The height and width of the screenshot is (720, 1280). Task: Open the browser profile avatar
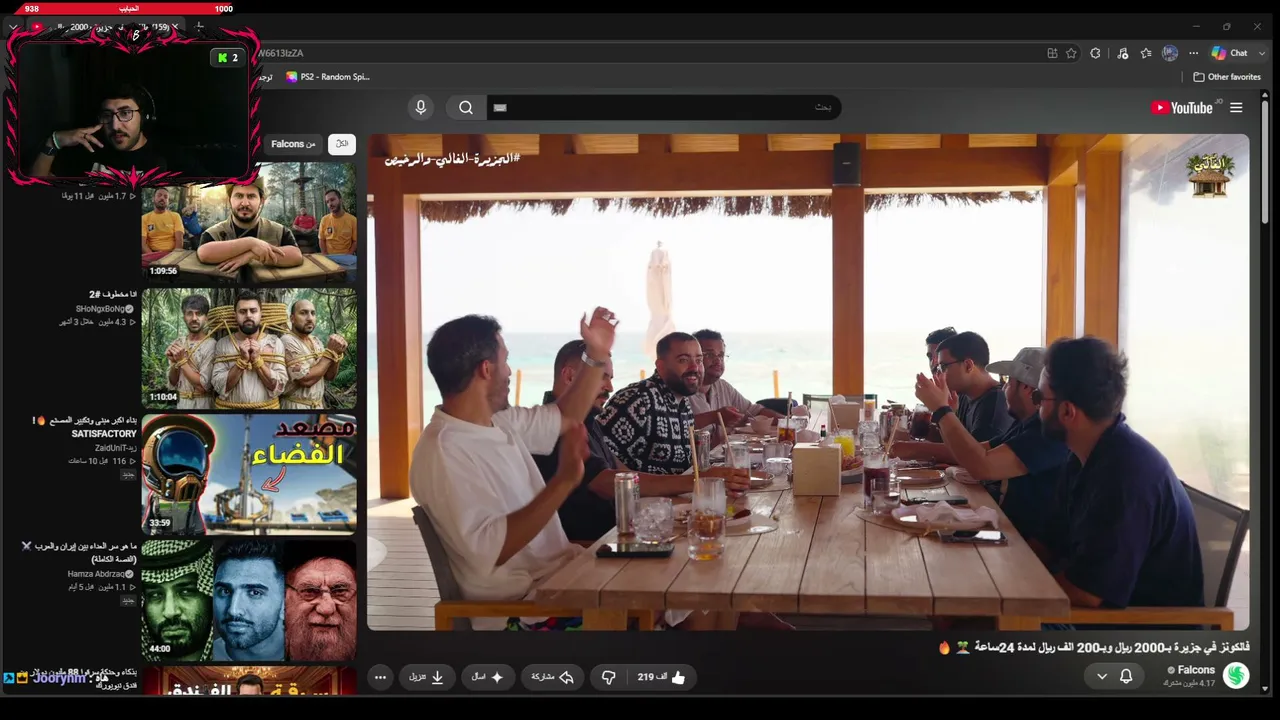[x=1170, y=53]
